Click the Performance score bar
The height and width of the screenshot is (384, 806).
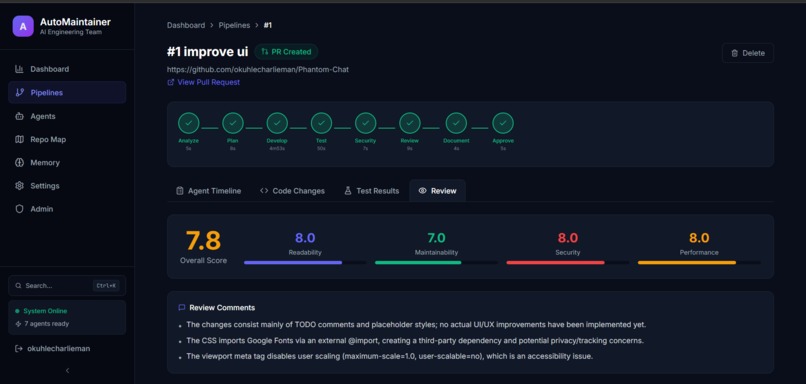click(699, 263)
